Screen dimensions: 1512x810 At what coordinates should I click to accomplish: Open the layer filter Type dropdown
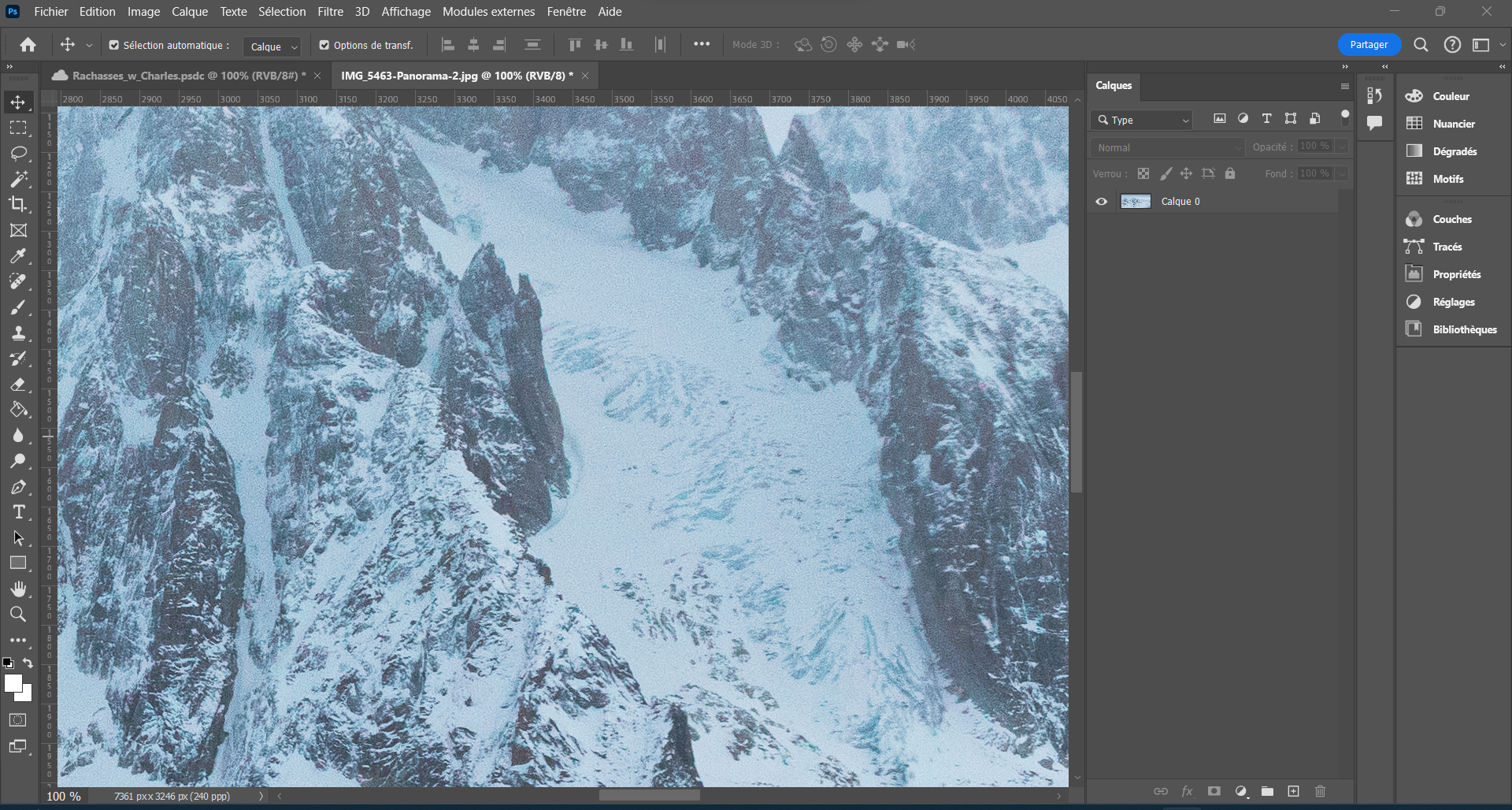coord(1141,119)
